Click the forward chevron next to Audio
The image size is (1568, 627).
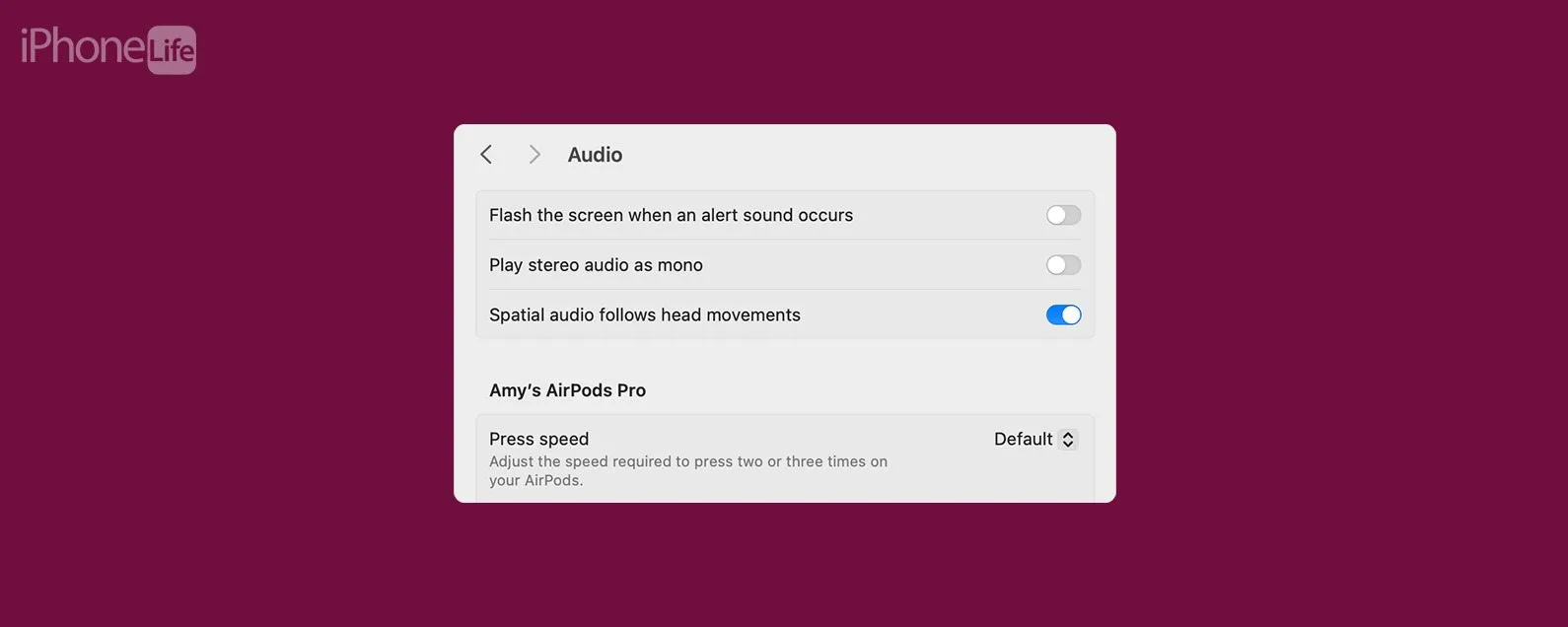coord(535,155)
